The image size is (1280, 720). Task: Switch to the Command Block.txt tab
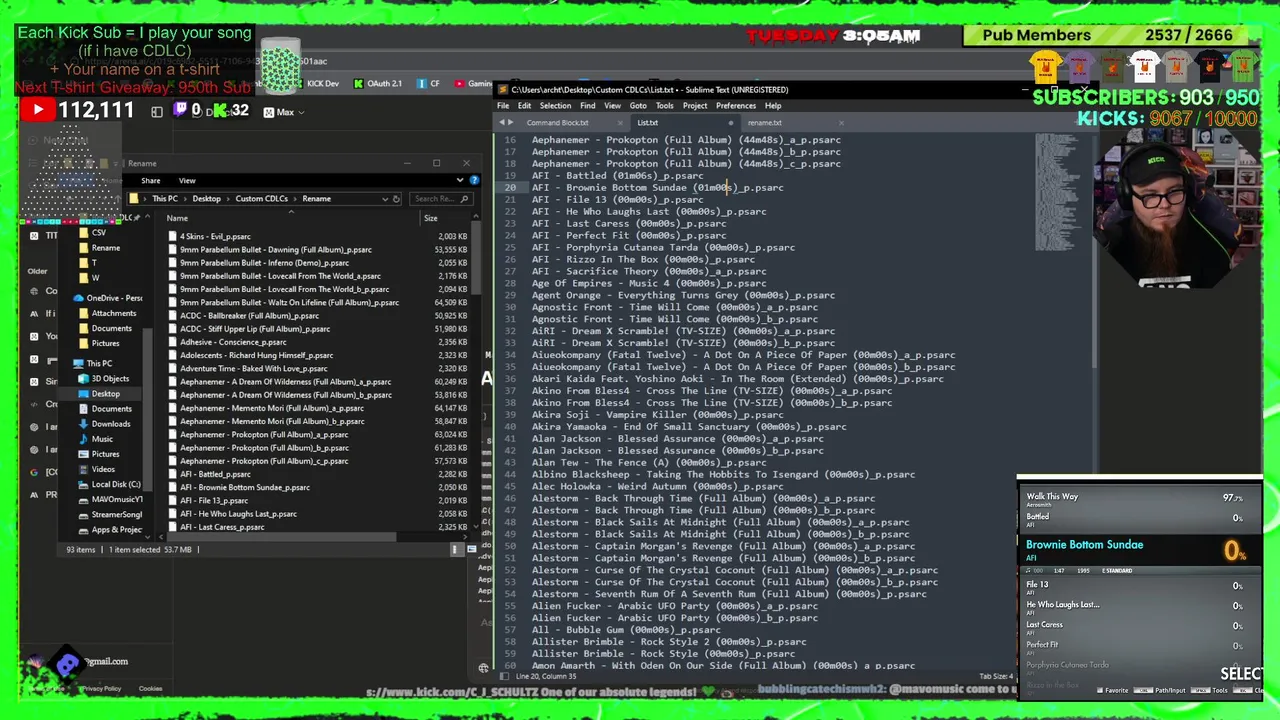tap(557, 123)
